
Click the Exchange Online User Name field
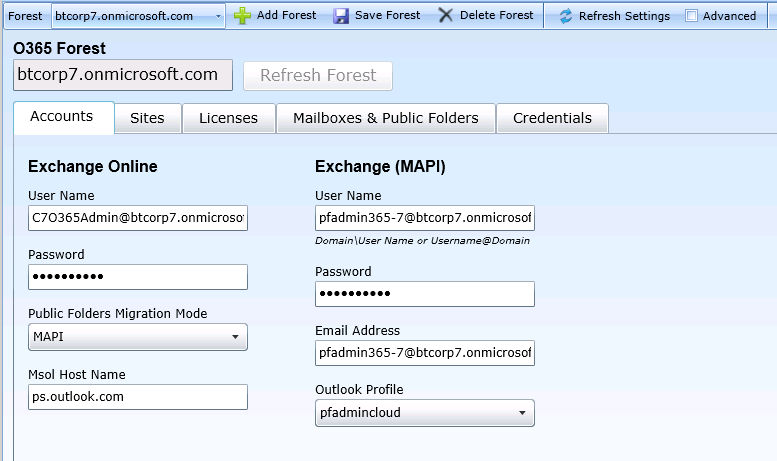(x=138, y=218)
